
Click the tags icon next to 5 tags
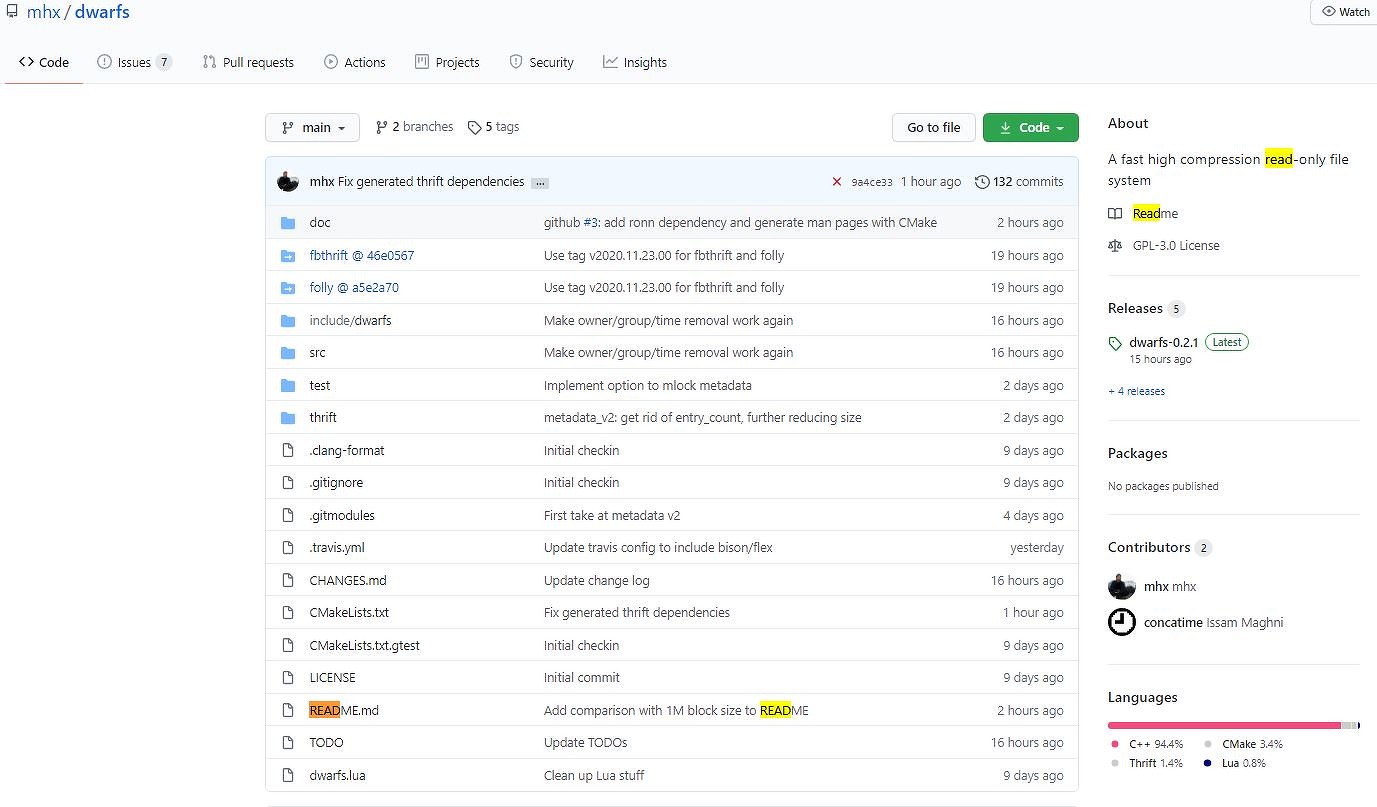[x=474, y=128]
